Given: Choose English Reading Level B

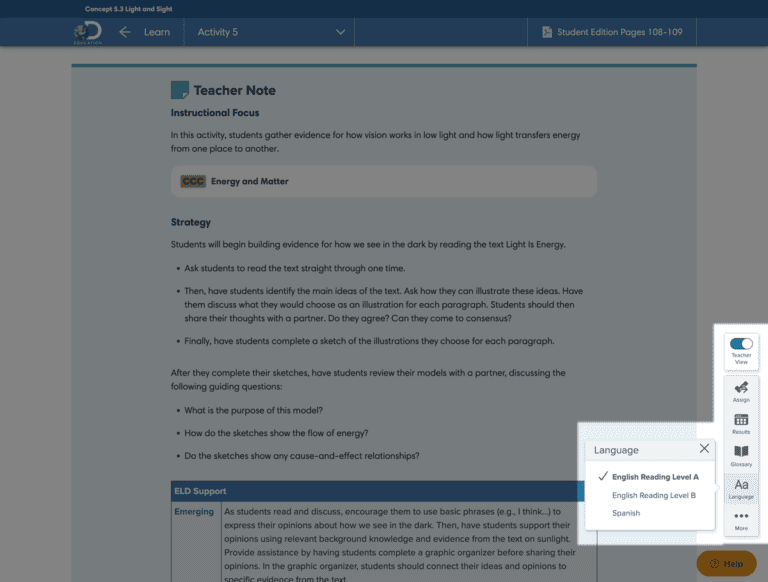Looking at the screenshot, I should [654, 495].
